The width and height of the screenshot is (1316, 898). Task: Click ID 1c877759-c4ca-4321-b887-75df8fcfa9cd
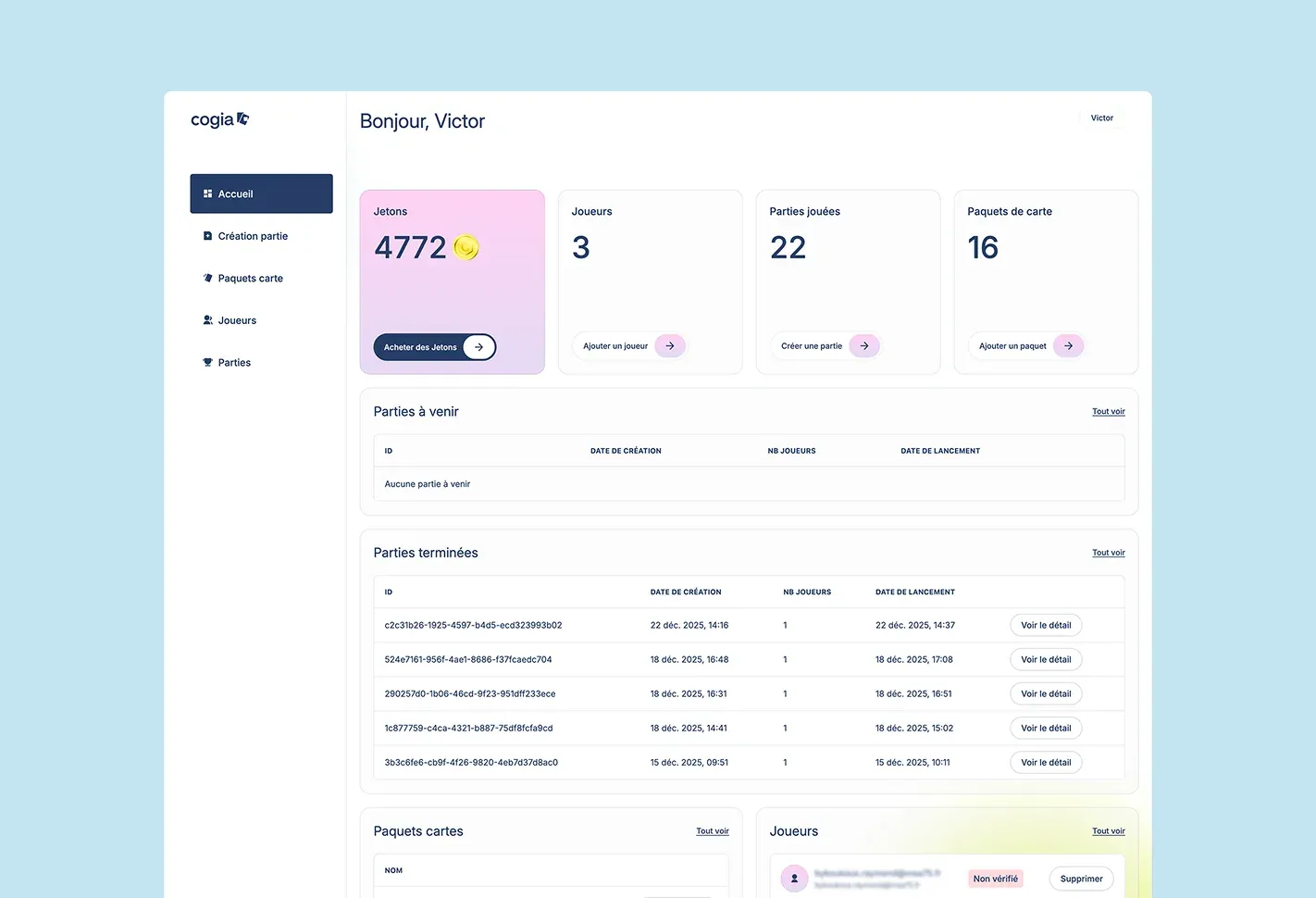click(469, 728)
